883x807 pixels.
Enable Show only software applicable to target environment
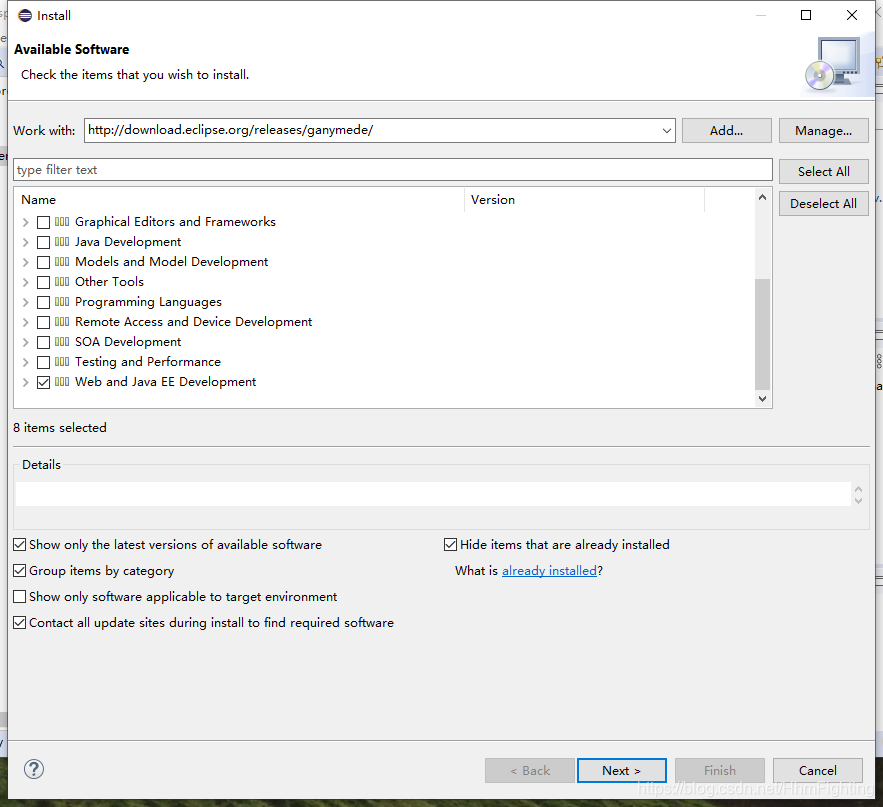20,596
